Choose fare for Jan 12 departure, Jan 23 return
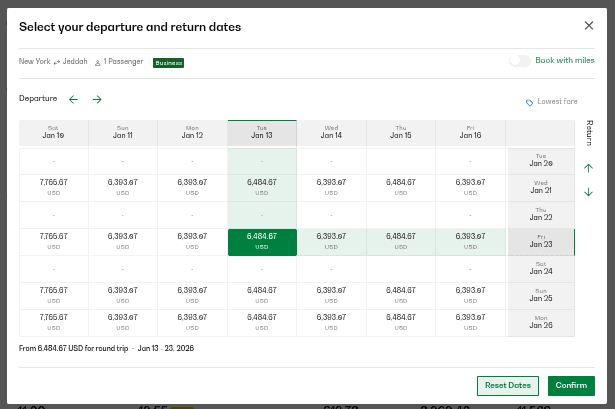Viewport: 615px width, 409px height. [192, 242]
